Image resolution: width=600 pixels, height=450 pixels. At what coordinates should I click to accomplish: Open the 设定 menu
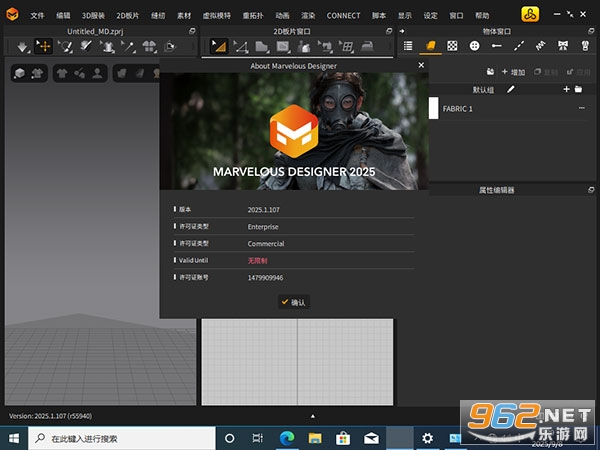430,15
